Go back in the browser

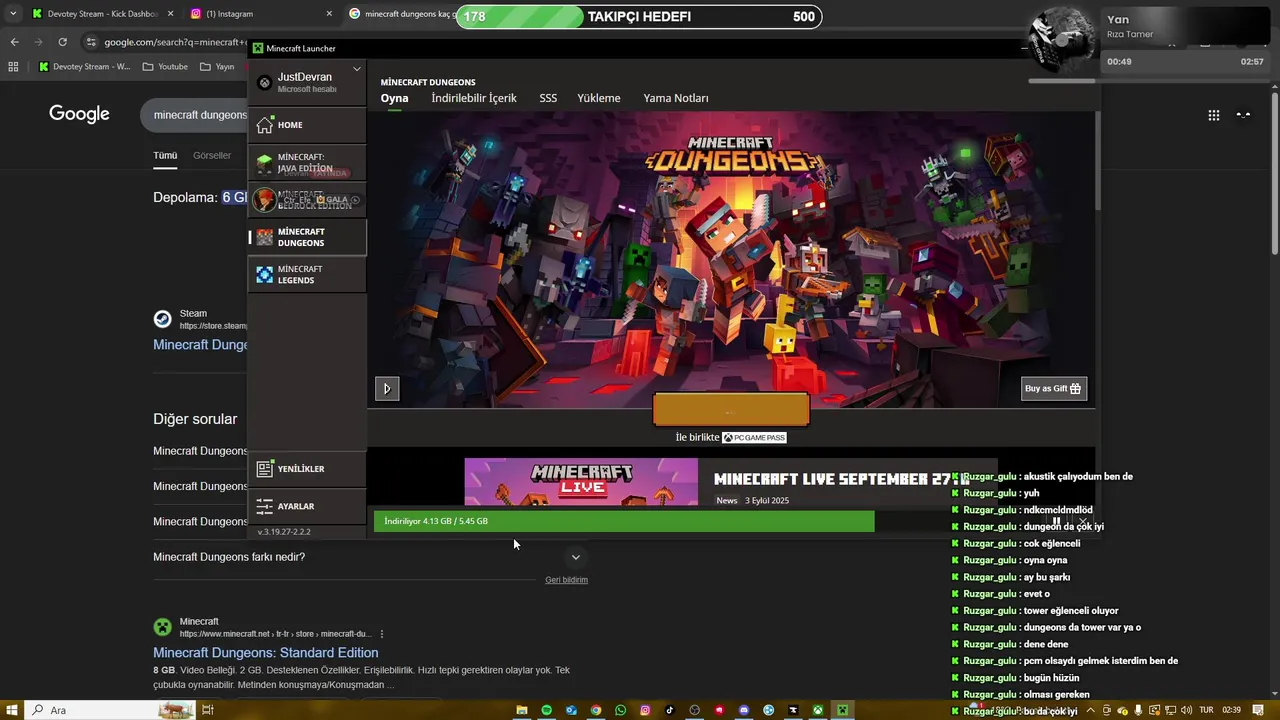point(14,42)
